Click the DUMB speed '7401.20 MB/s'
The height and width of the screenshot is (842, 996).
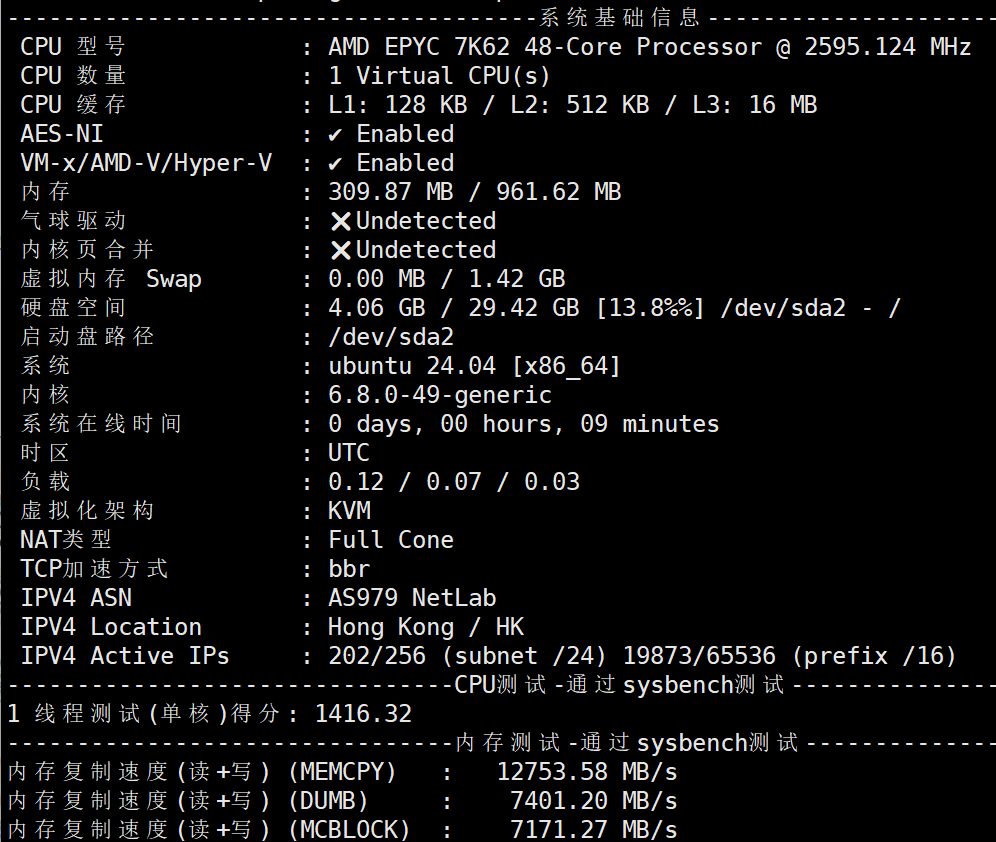pyautogui.click(x=594, y=801)
